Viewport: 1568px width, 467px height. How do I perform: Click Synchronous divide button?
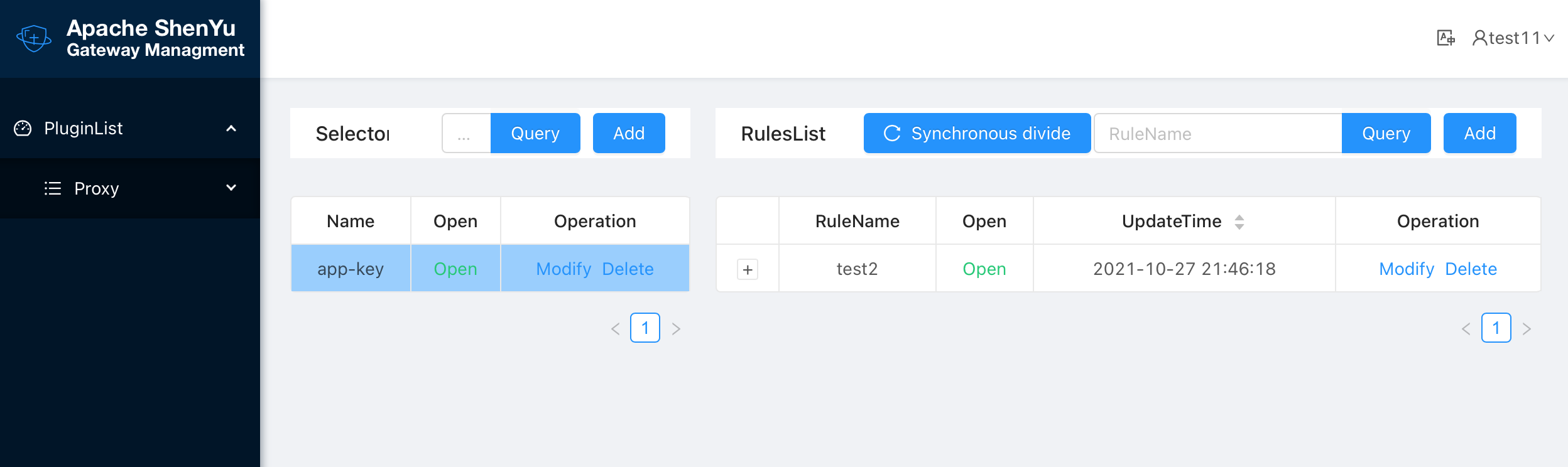[x=977, y=133]
